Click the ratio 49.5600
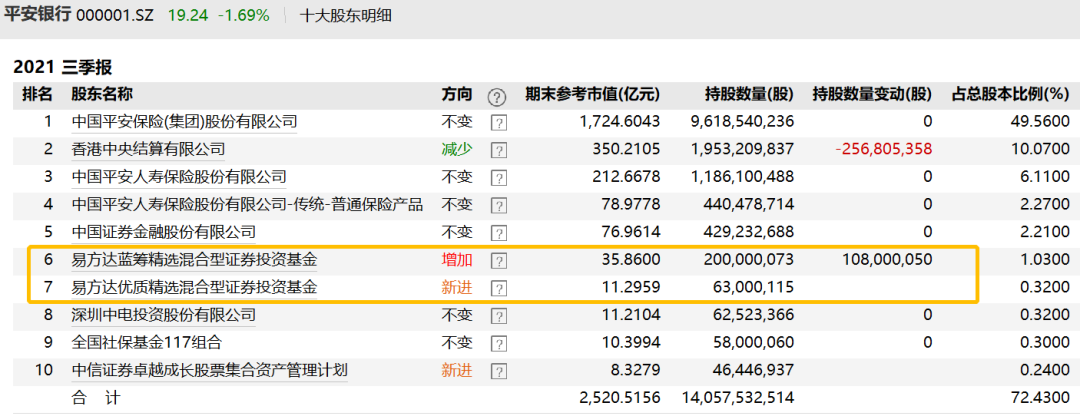The height and width of the screenshot is (416, 1080). pos(1041,122)
